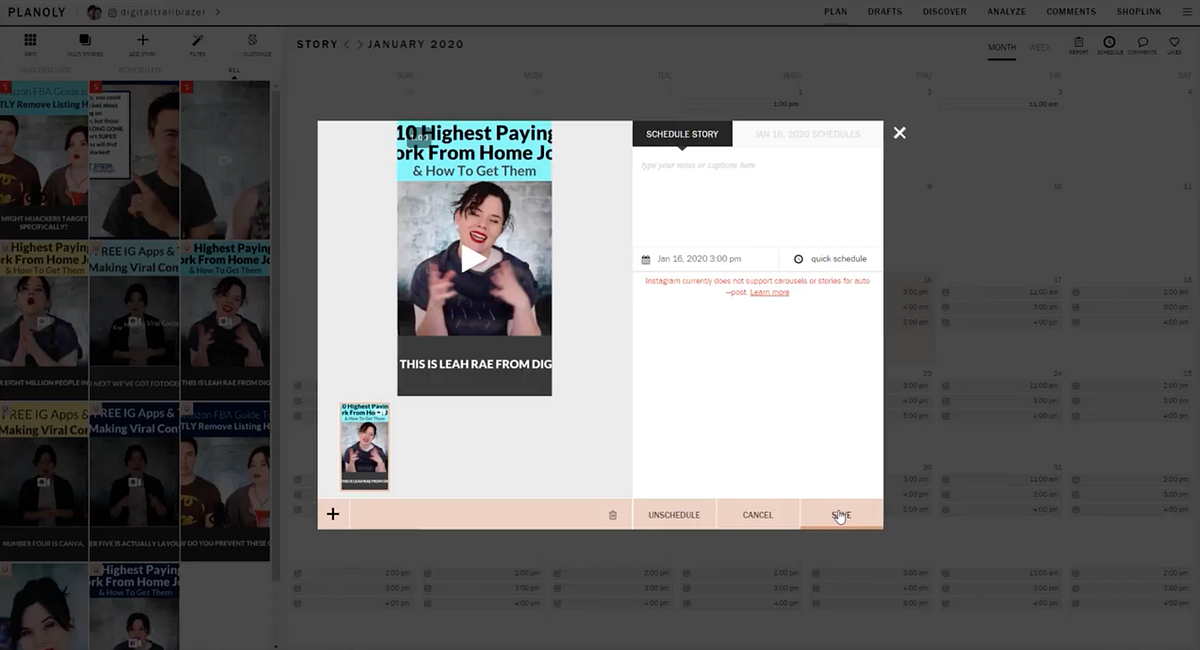Open the Jan 16, 2020 3:00 pm date picker

(705, 259)
